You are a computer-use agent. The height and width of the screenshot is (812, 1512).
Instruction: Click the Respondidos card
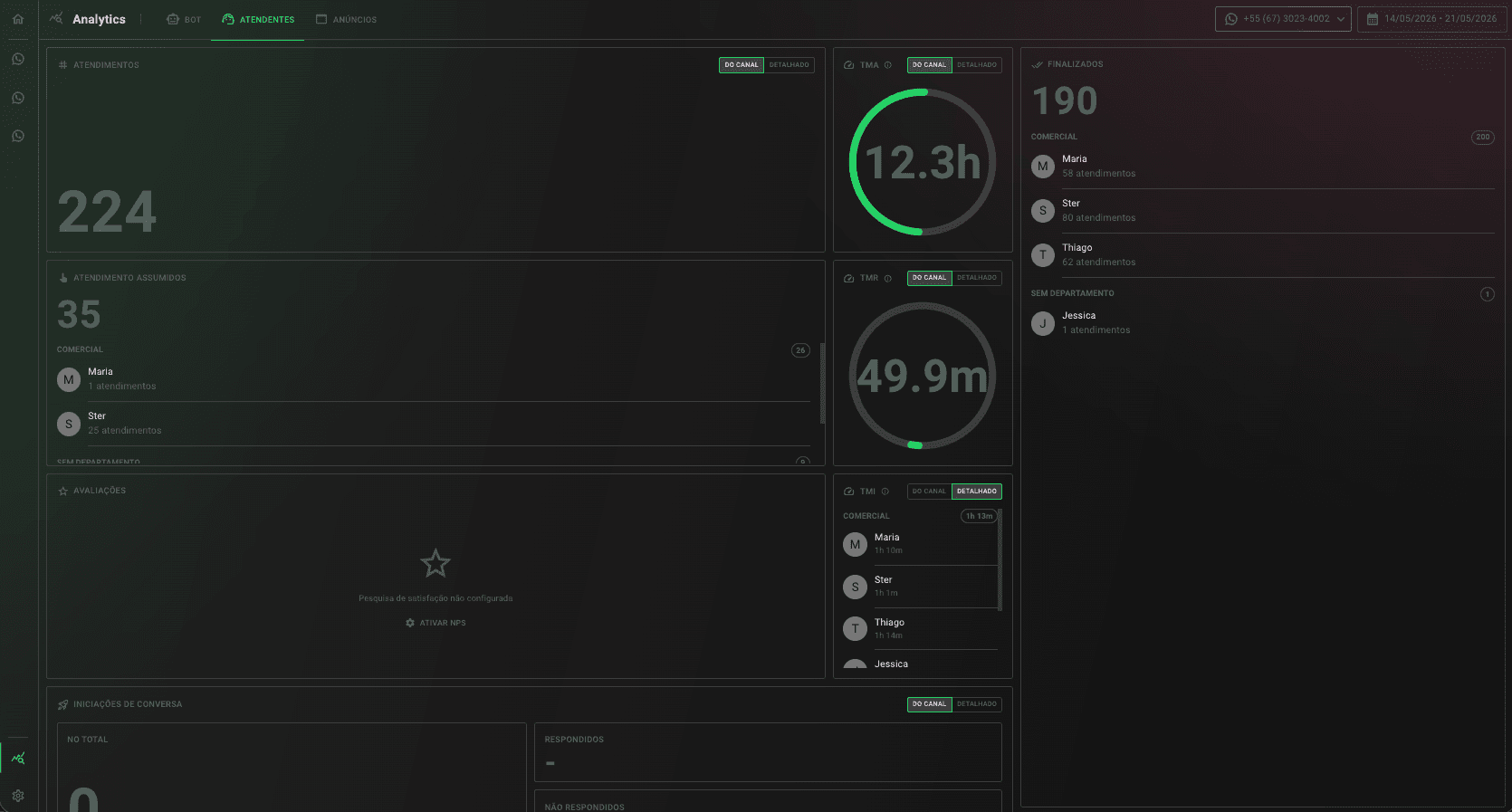[768, 752]
